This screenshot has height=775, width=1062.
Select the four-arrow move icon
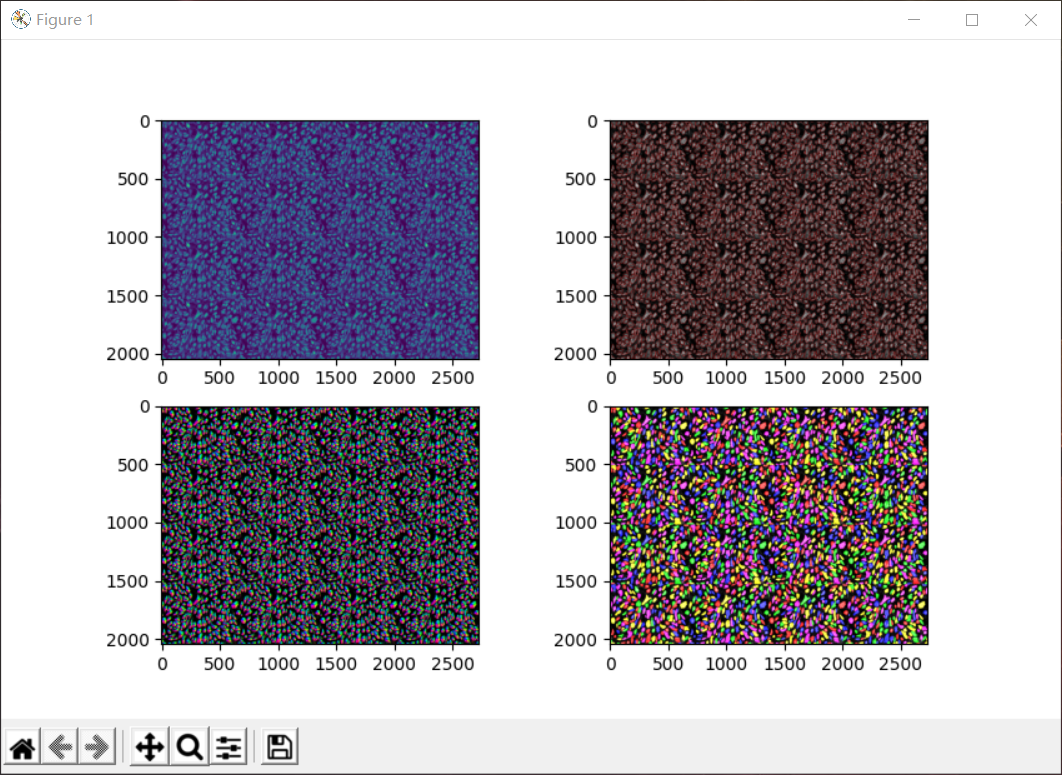coord(148,746)
